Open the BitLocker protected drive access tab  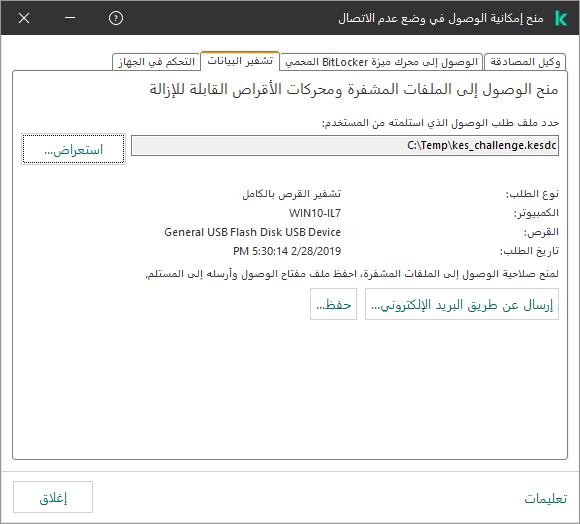coord(381,62)
